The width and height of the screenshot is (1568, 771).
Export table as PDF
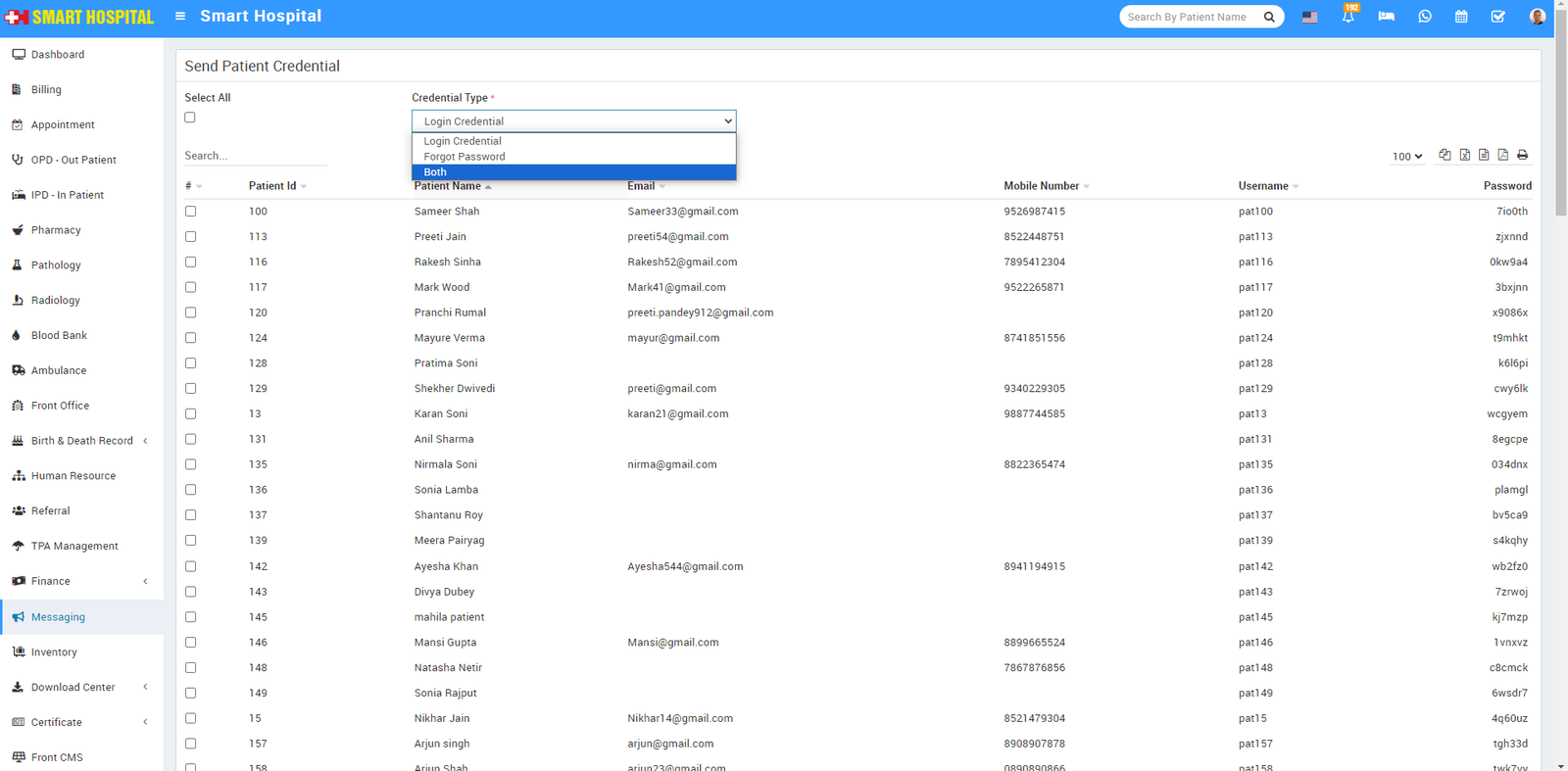(1502, 155)
